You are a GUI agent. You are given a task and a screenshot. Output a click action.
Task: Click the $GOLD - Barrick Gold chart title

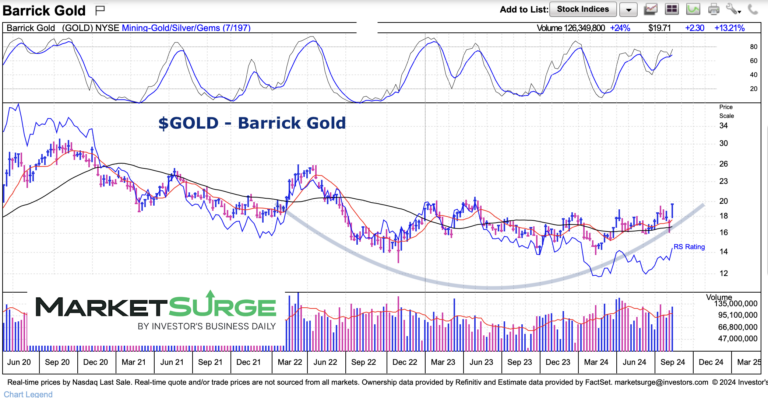point(252,122)
